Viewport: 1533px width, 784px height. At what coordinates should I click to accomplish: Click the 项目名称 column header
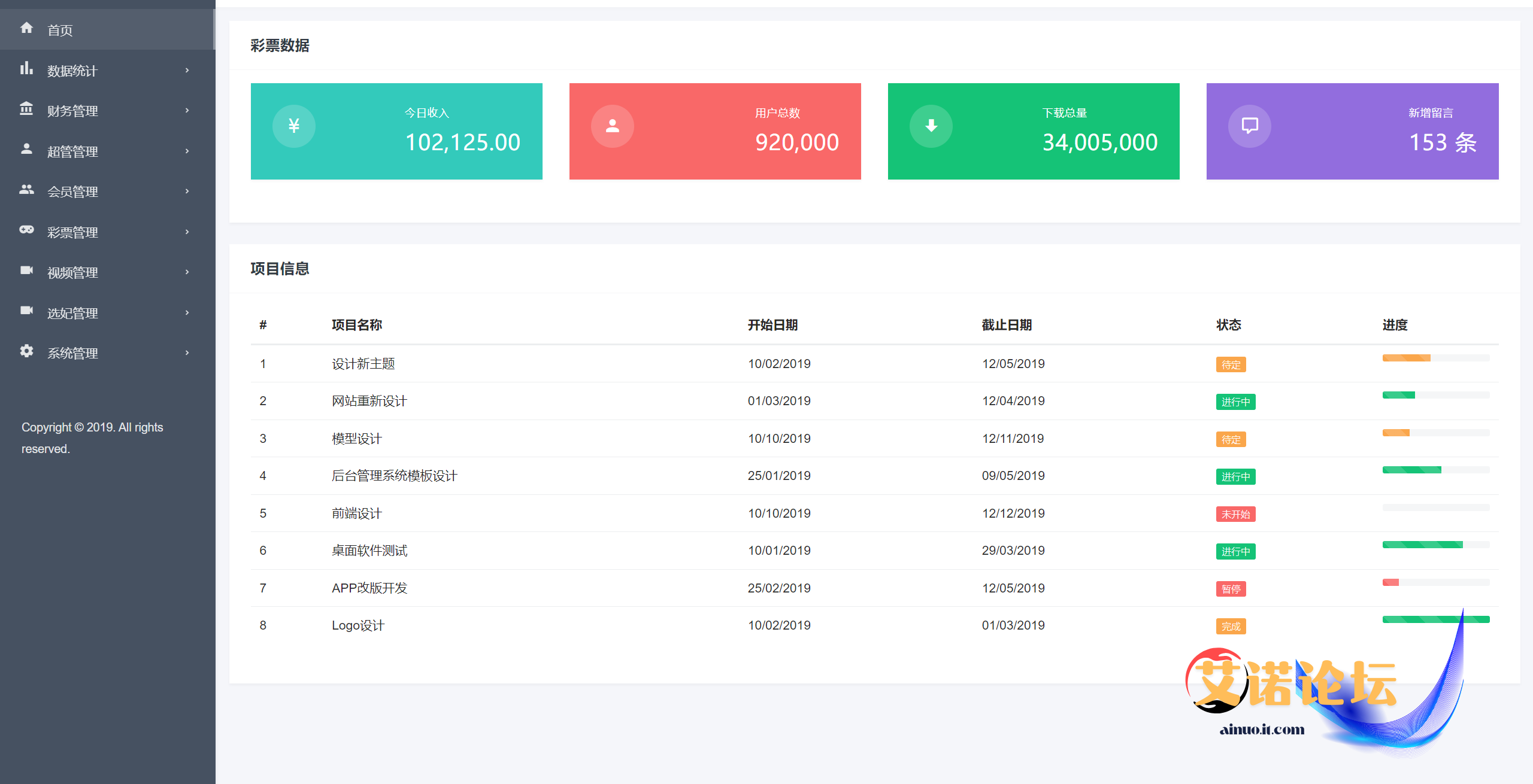point(357,325)
